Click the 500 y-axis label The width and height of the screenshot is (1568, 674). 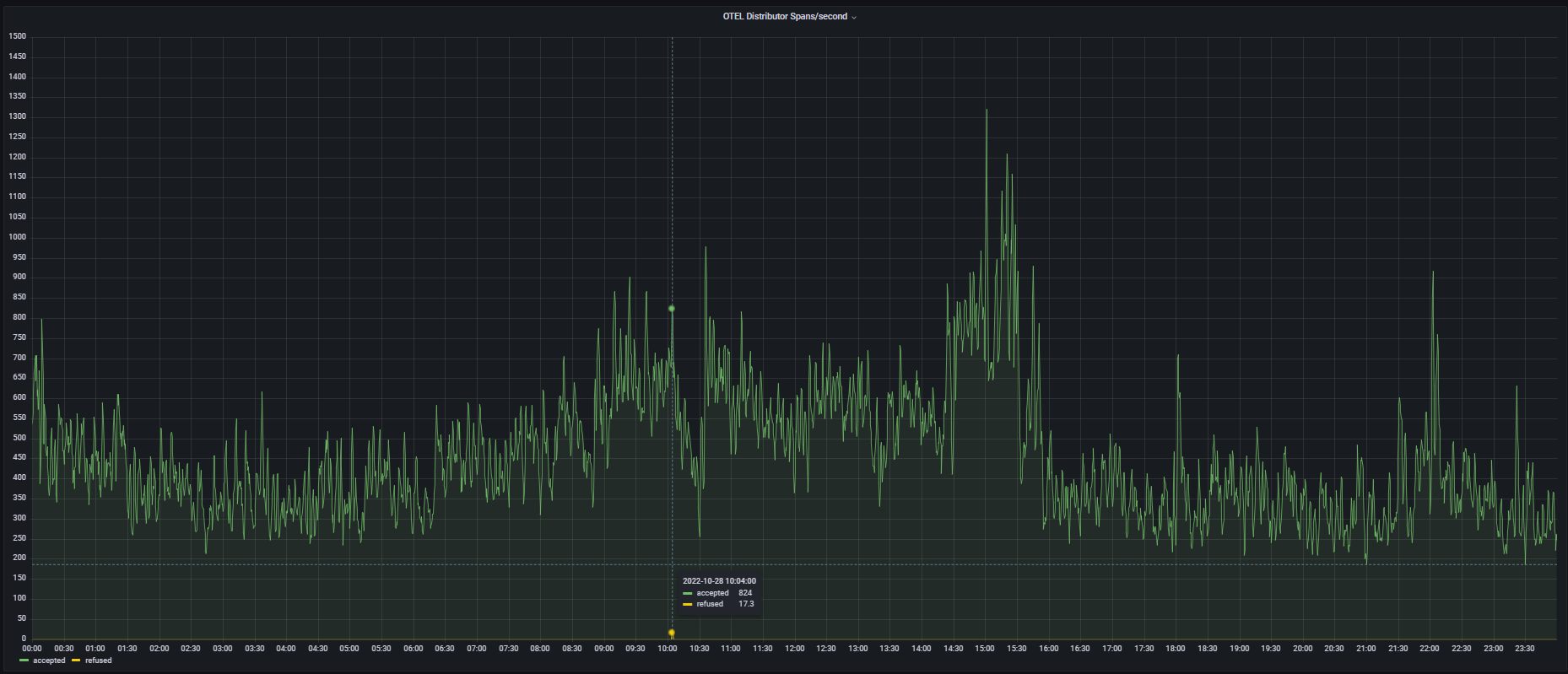point(19,438)
